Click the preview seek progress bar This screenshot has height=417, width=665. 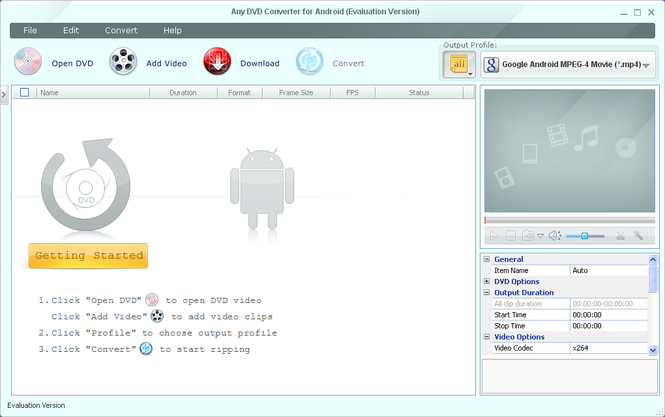click(x=570, y=220)
